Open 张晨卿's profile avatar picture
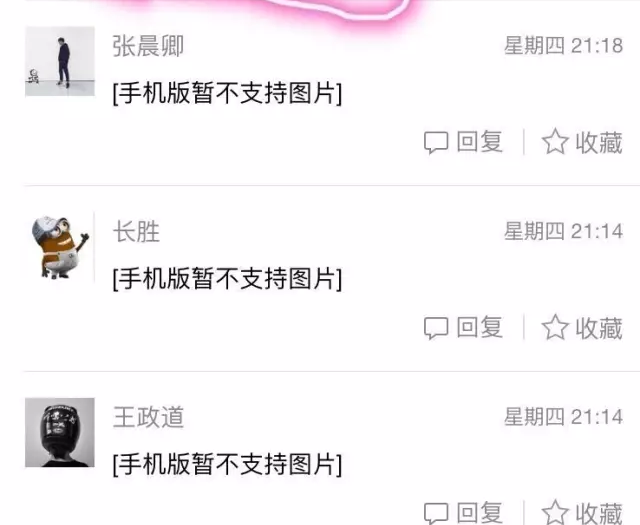The width and height of the screenshot is (640, 525). click(60, 61)
